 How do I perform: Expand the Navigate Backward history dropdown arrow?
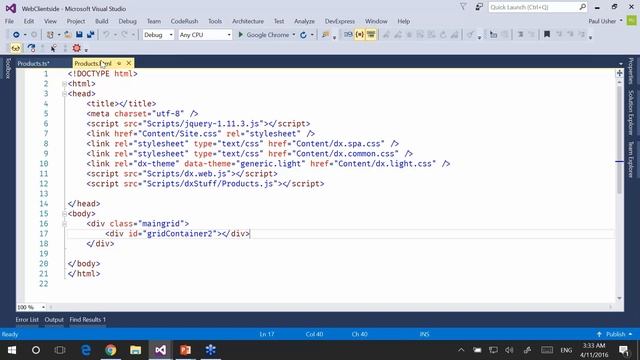point(25,35)
